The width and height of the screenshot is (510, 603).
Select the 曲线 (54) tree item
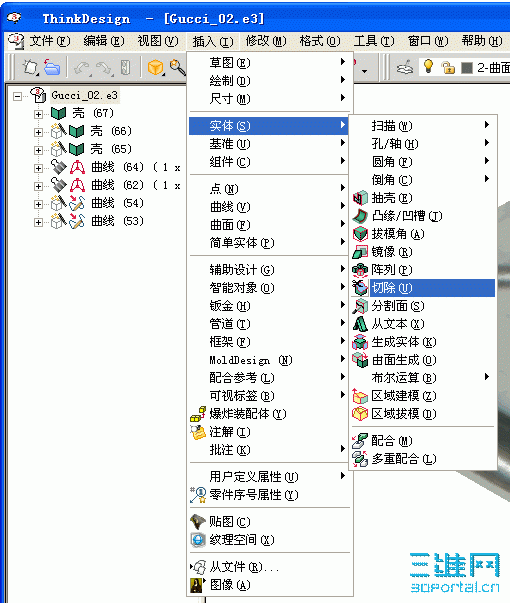(117, 203)
